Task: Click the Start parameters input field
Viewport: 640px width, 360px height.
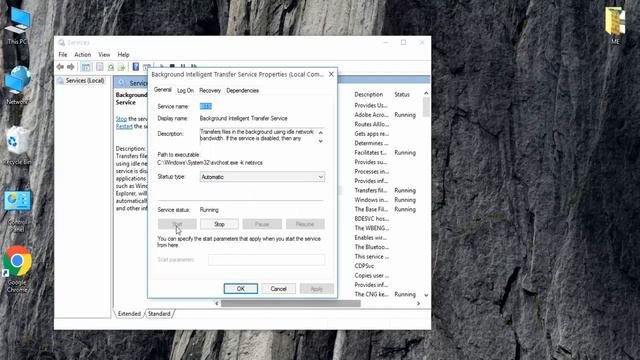Action: [x=267, y=260]
